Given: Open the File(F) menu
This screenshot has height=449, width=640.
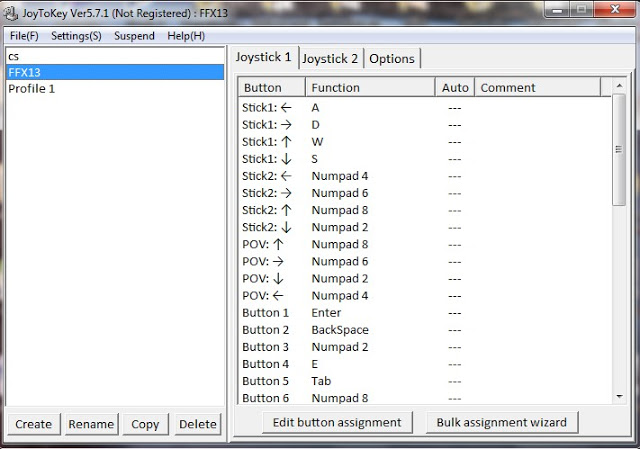Looking at the screenshot, I should tap(24, 36).
